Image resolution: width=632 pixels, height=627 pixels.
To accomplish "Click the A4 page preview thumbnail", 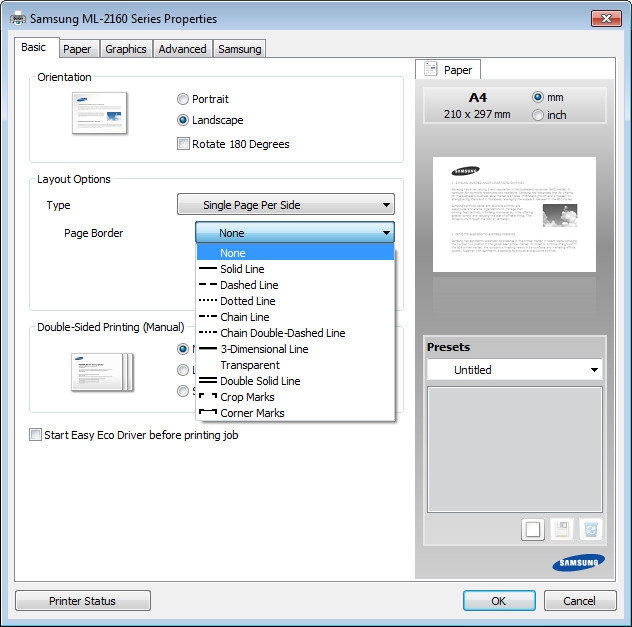I will pos(514,214).
